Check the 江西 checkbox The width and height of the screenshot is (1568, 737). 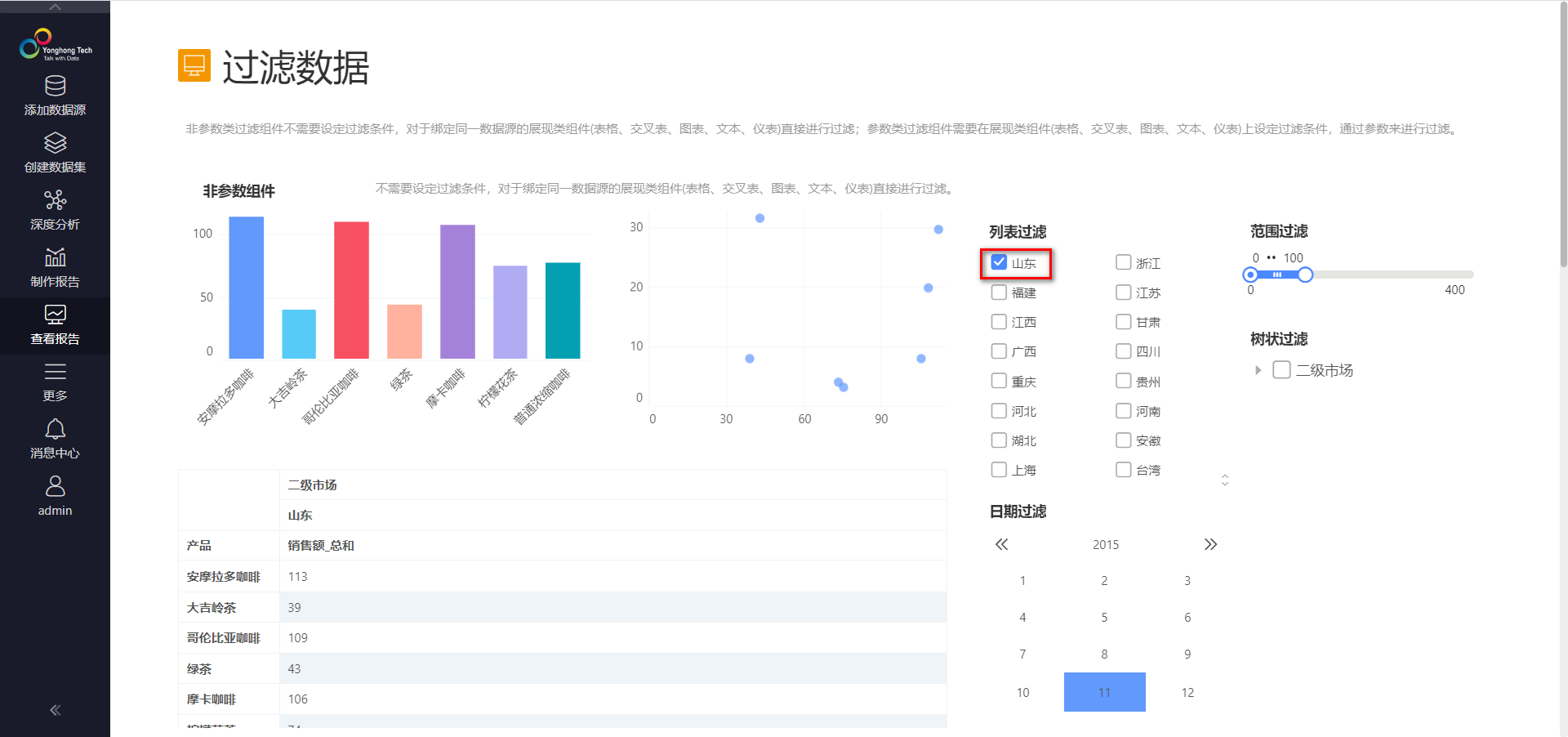[x=999, y=321]
